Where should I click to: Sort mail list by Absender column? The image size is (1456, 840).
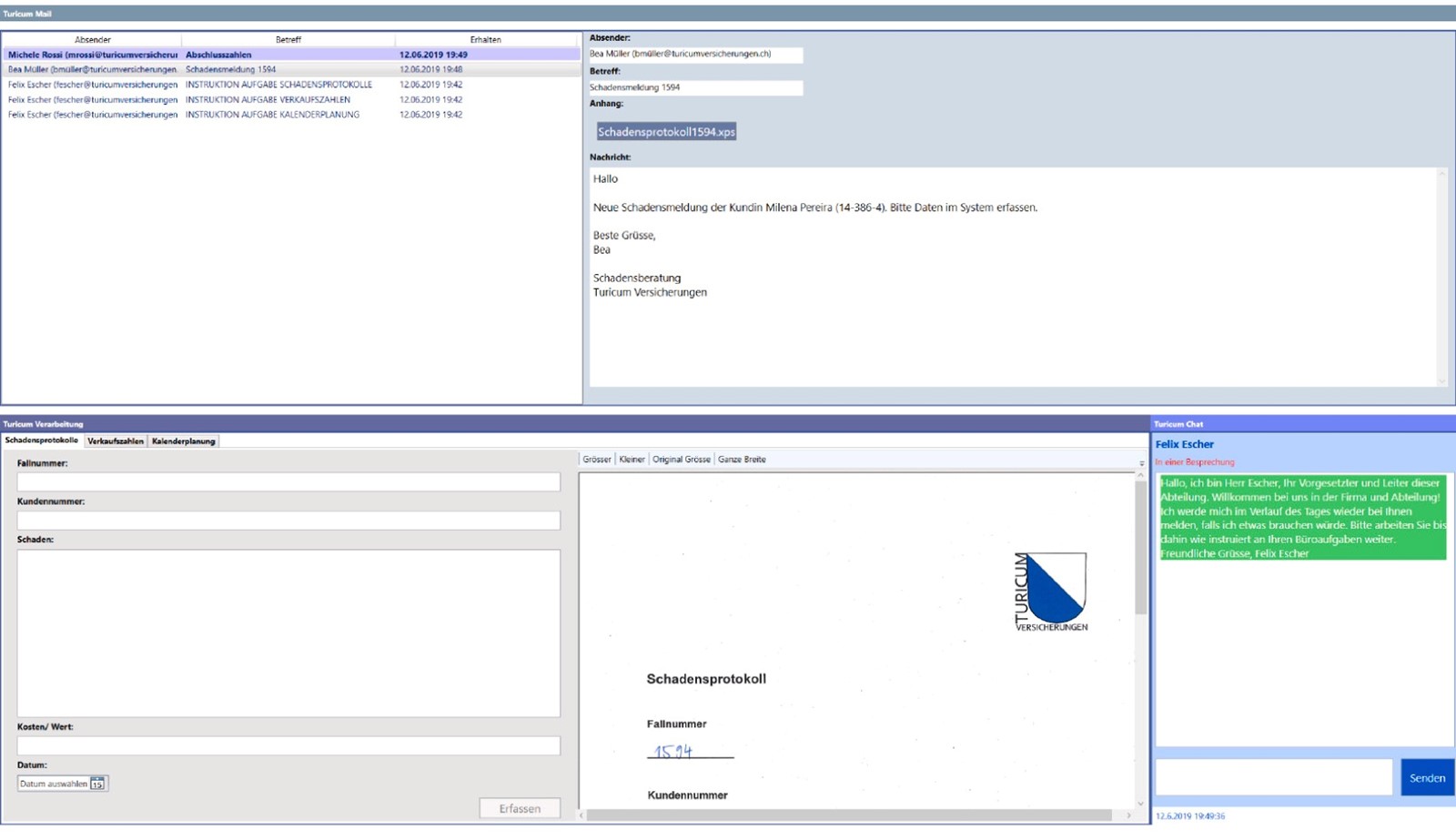tap(92, 40)
